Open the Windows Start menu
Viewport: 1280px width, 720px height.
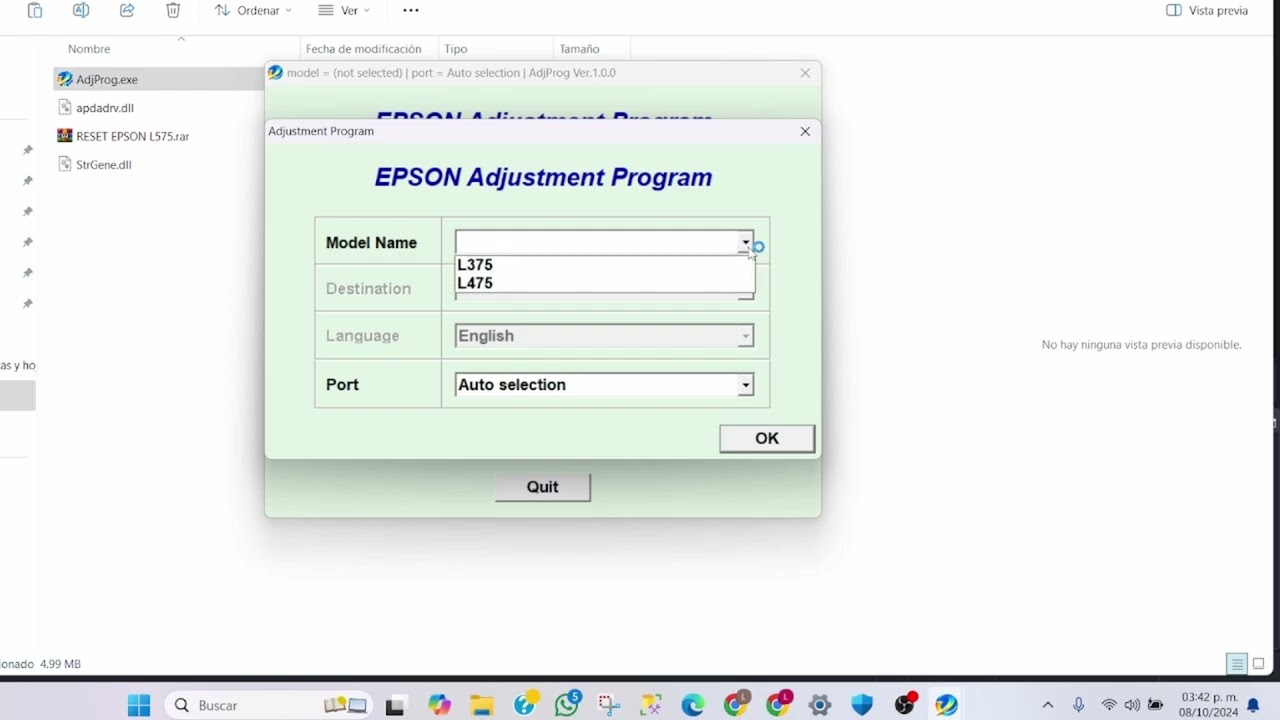click(139, 705)
